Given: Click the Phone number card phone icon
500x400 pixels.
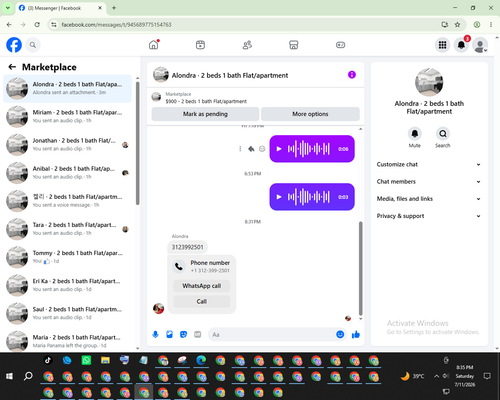Looking at the screenshot, I should coord(179,266).
